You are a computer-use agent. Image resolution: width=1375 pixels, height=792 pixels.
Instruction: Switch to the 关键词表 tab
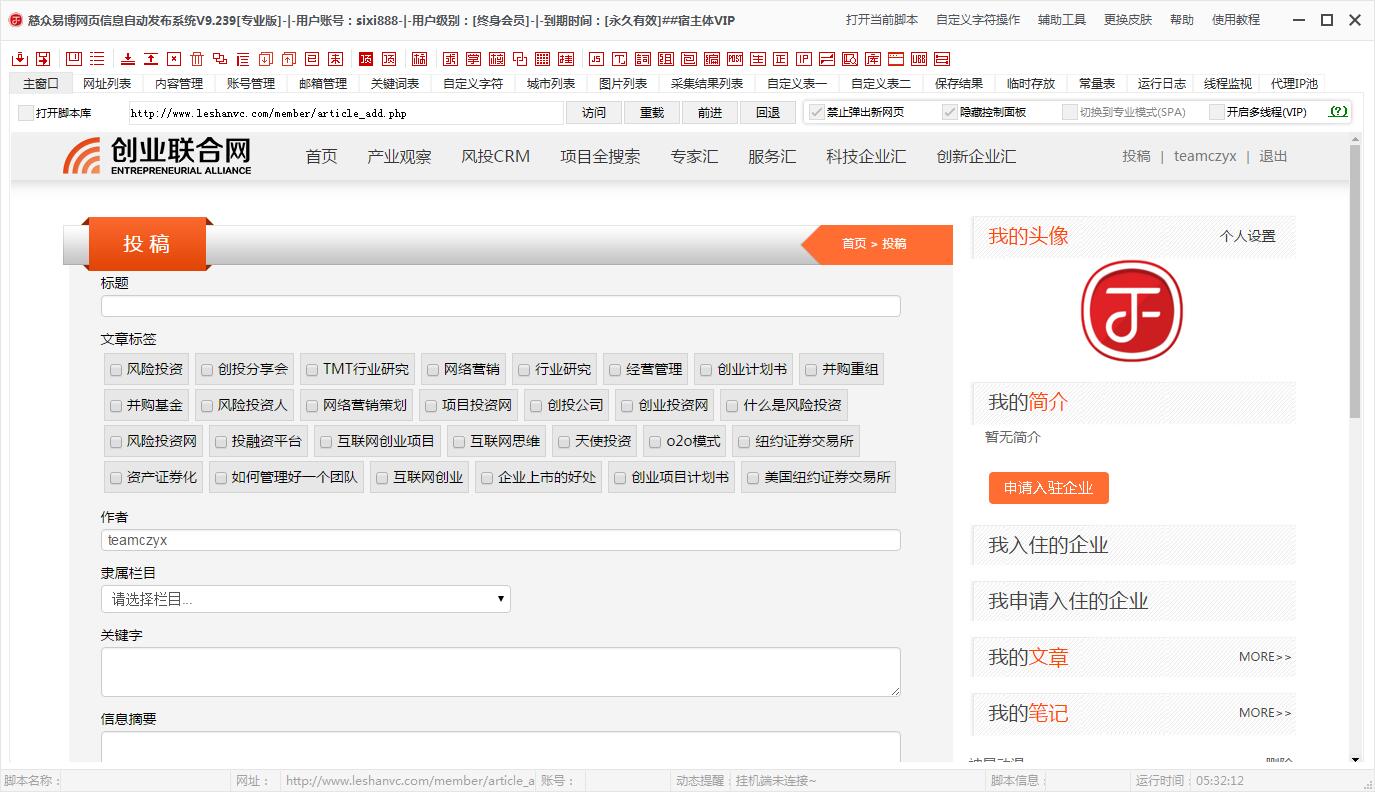click(395, 84)
